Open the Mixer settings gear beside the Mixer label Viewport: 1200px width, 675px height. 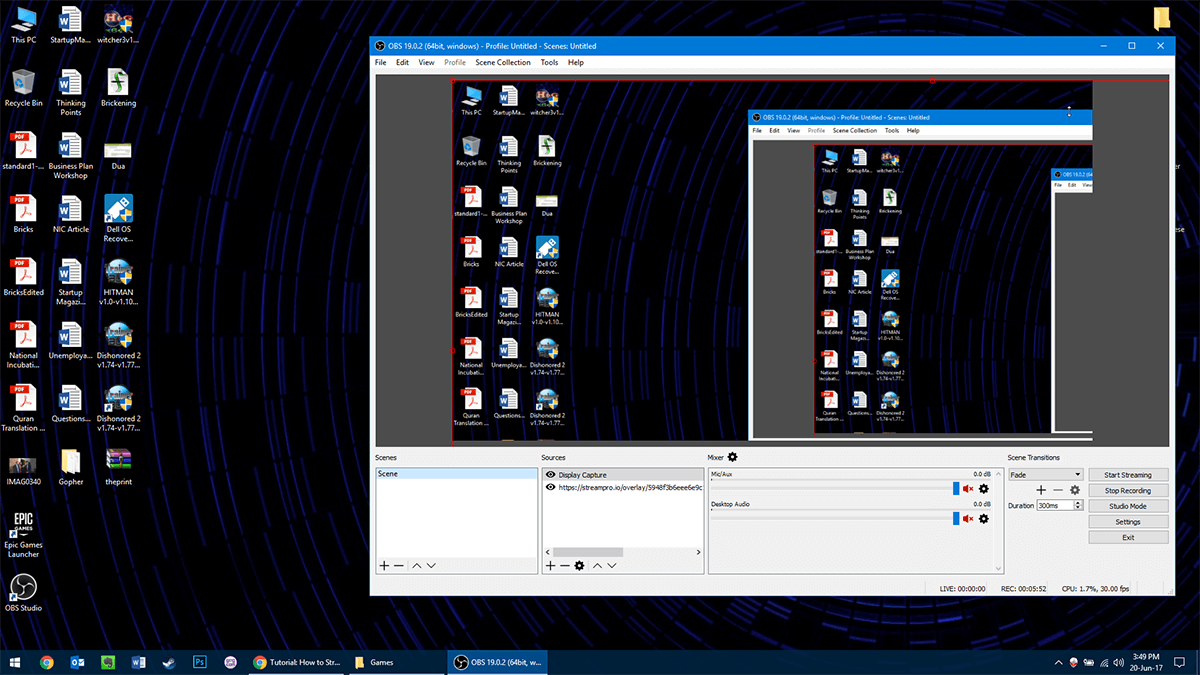(732, 457)
